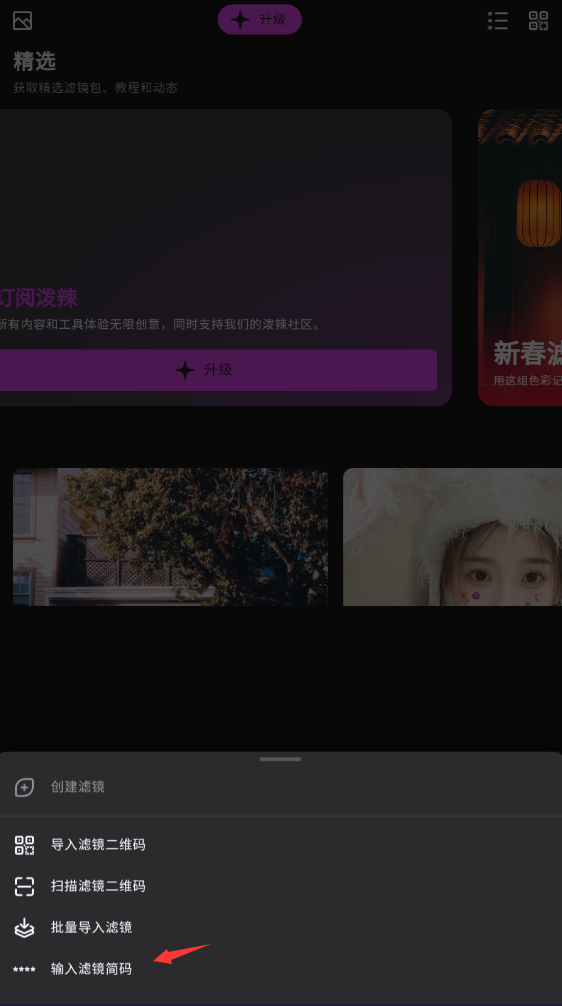Tap the create filter plus icon

(x=24, y=787)
